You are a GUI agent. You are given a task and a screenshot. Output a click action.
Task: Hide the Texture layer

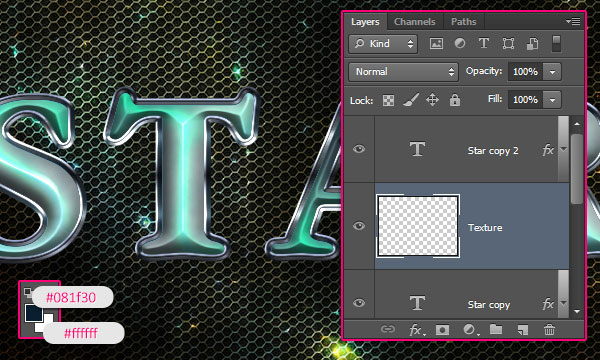click(x=359, y=226)
